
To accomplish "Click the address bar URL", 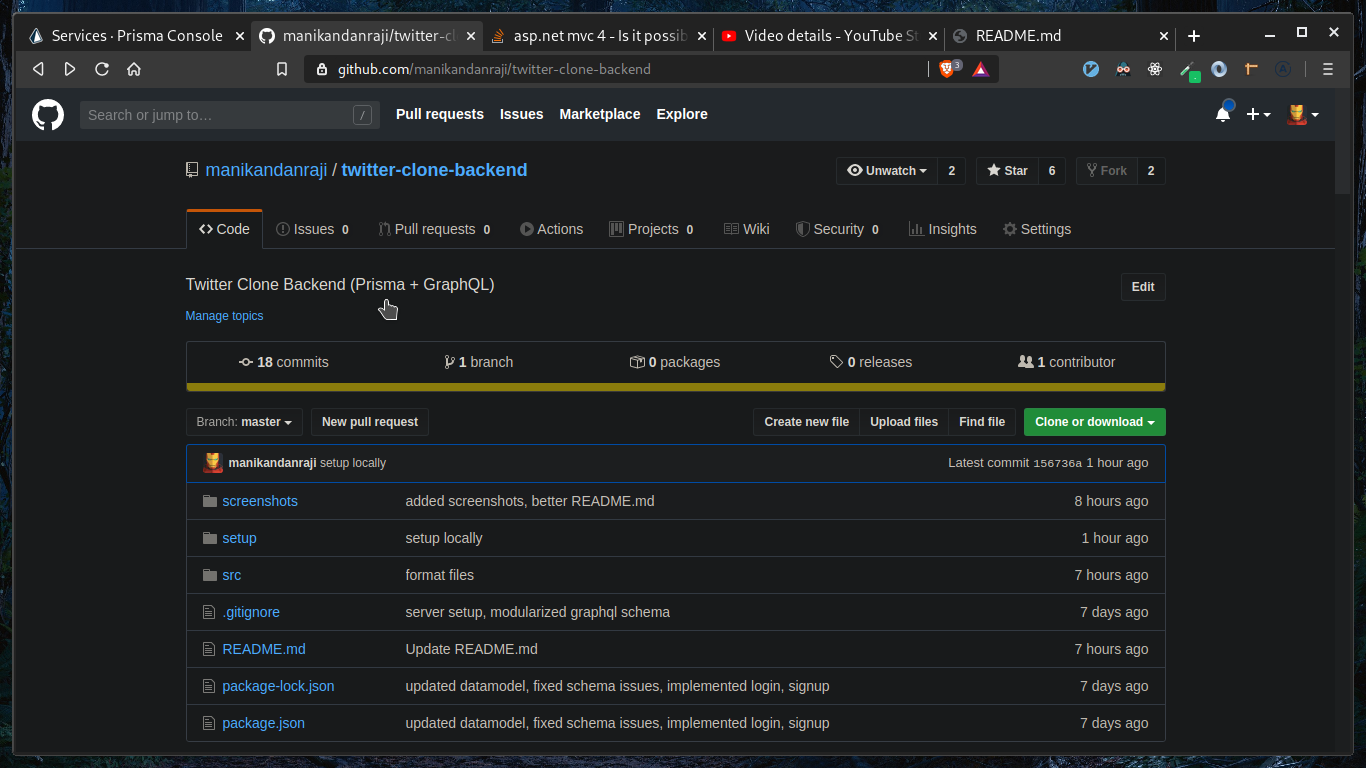I will pyautogui.click(x=494, y=69).
